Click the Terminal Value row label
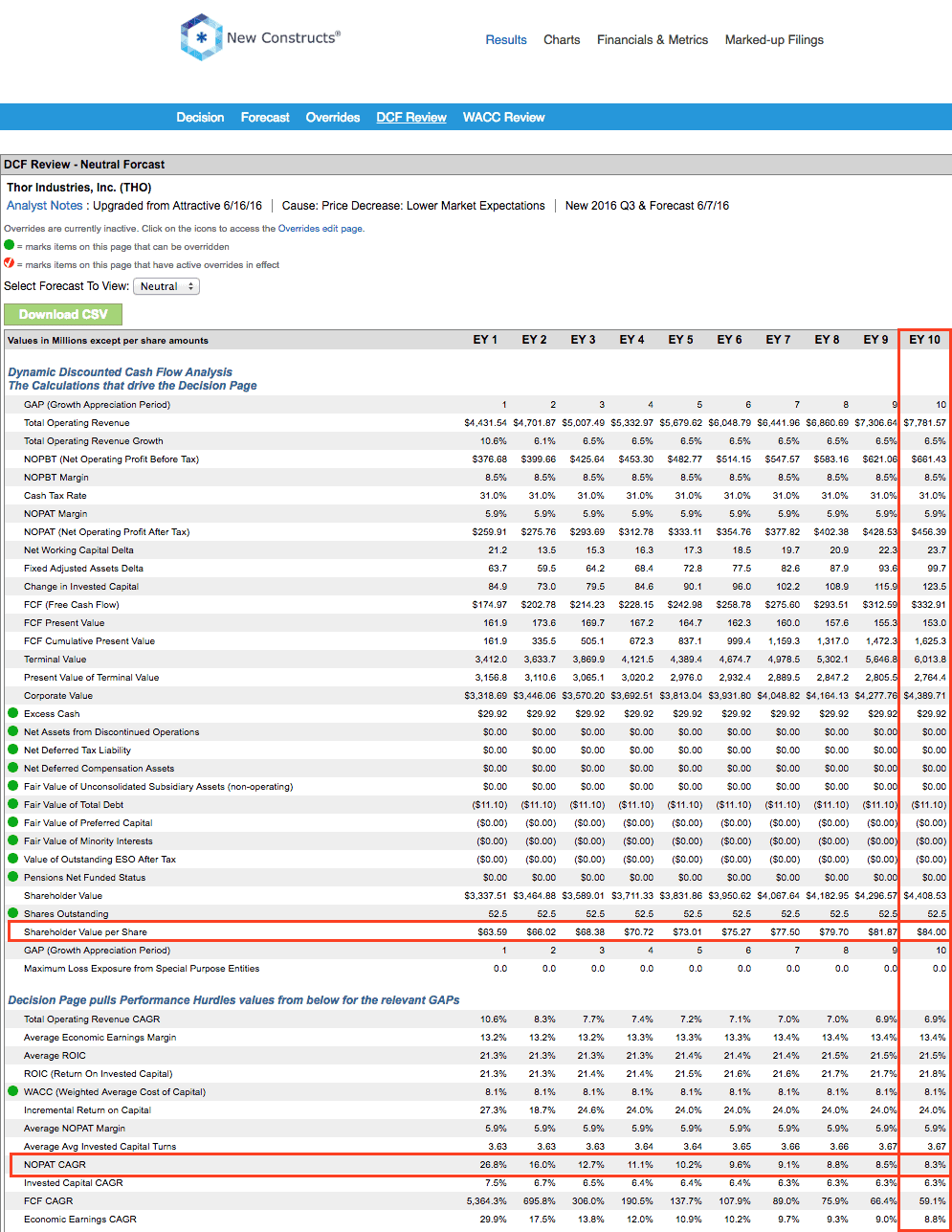Image resolution: width=952 pixels, height=1232 pixels. pos(55,660)
